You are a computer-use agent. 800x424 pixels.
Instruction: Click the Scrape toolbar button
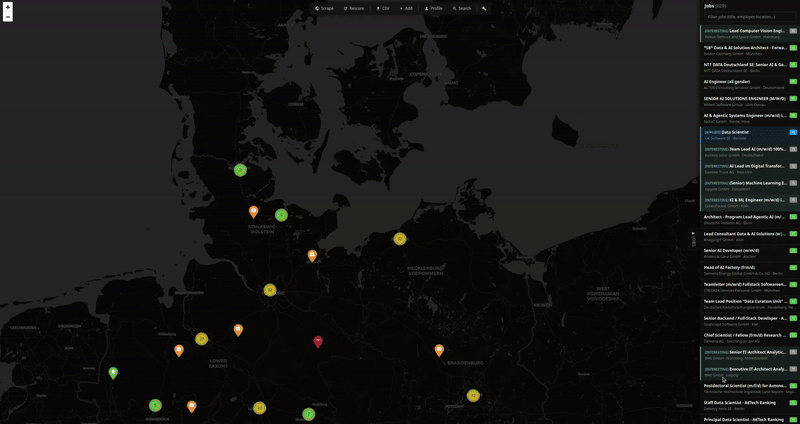(x=324, y=8)
